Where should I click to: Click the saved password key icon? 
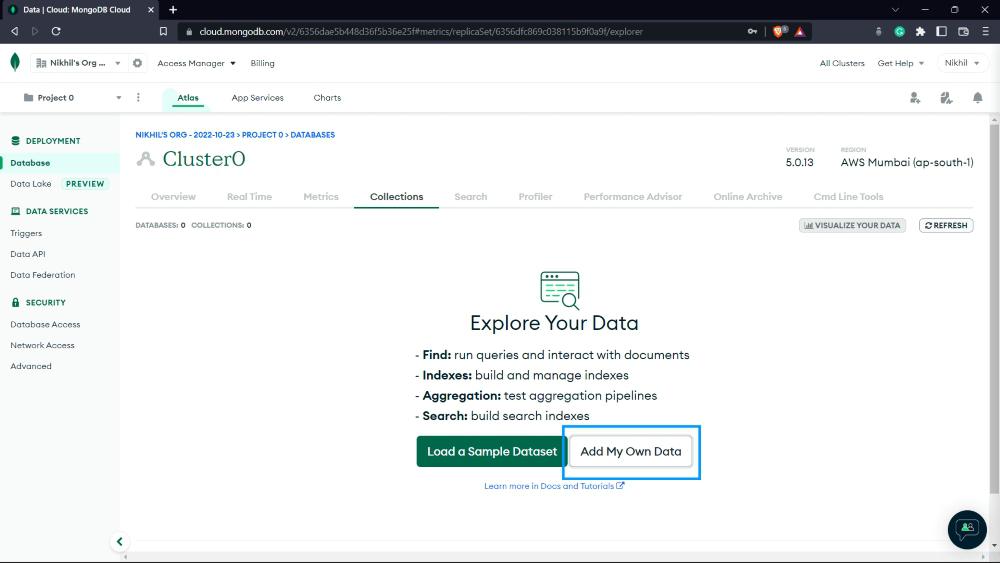(753, 31)
